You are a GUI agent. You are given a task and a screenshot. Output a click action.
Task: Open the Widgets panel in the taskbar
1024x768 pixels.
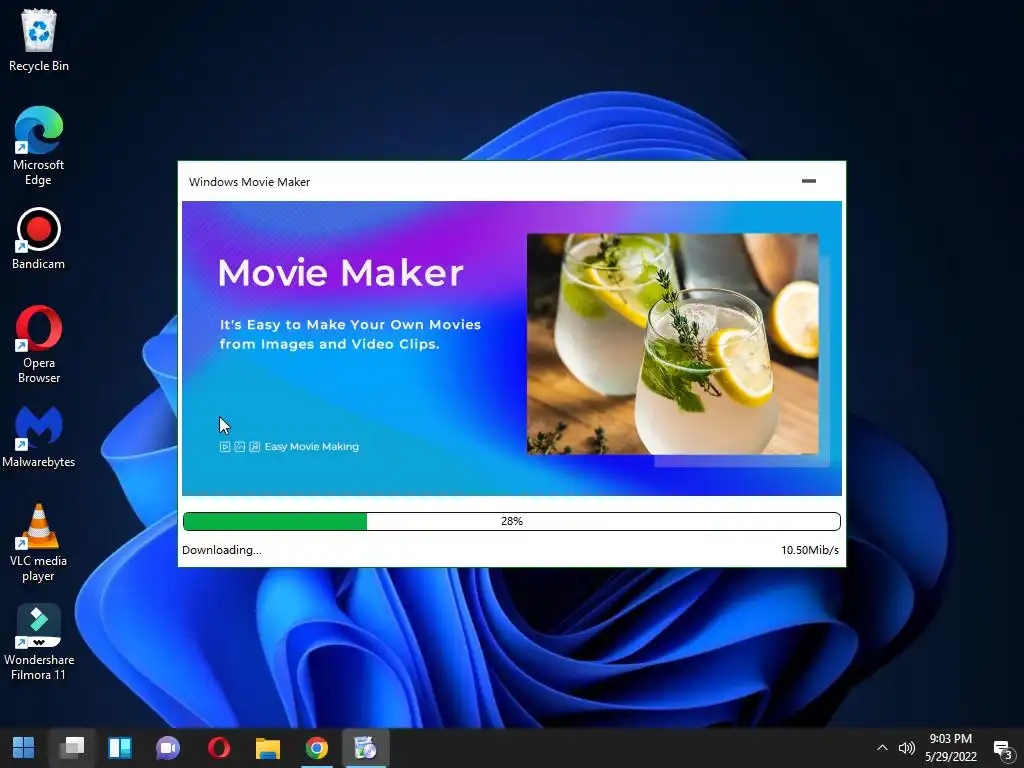(120, 748)
